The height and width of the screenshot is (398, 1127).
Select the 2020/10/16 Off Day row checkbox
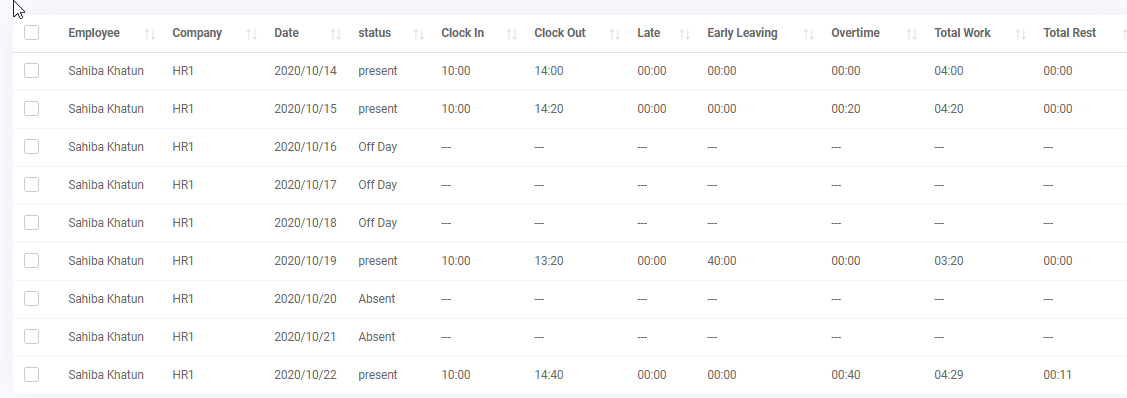[x=32, y=147]
